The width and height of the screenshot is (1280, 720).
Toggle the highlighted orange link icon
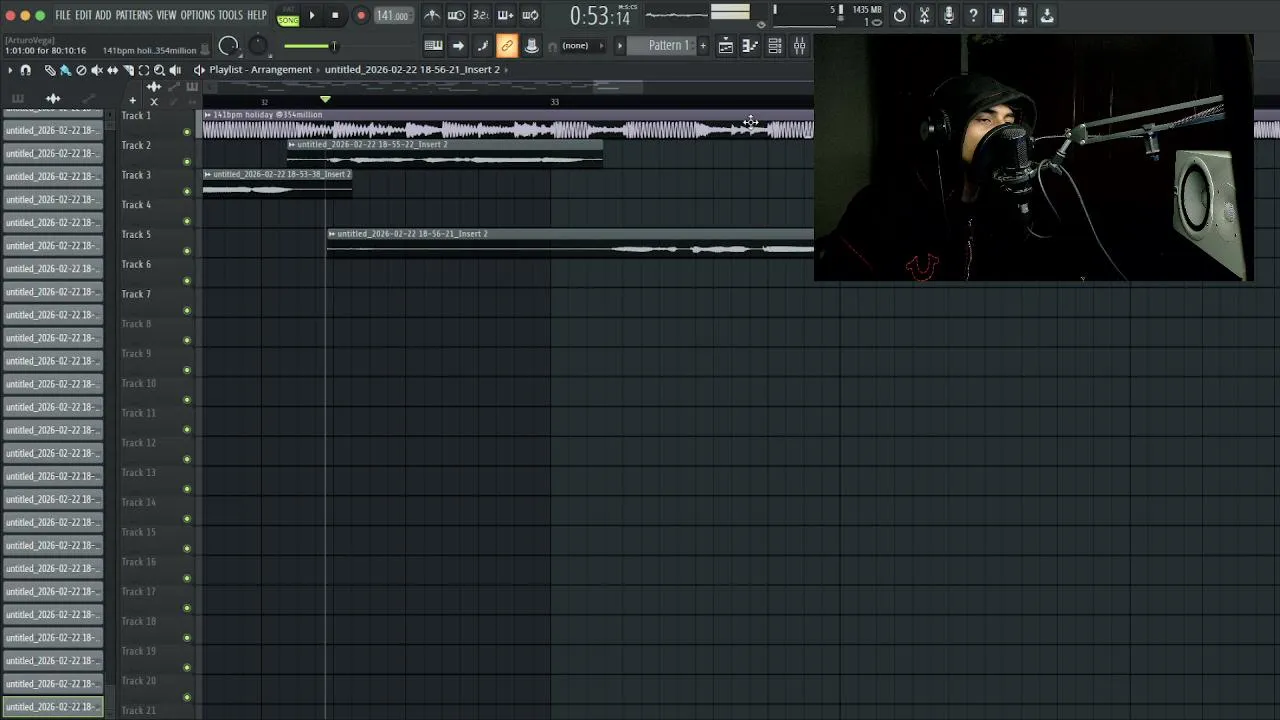pos(507,45)
